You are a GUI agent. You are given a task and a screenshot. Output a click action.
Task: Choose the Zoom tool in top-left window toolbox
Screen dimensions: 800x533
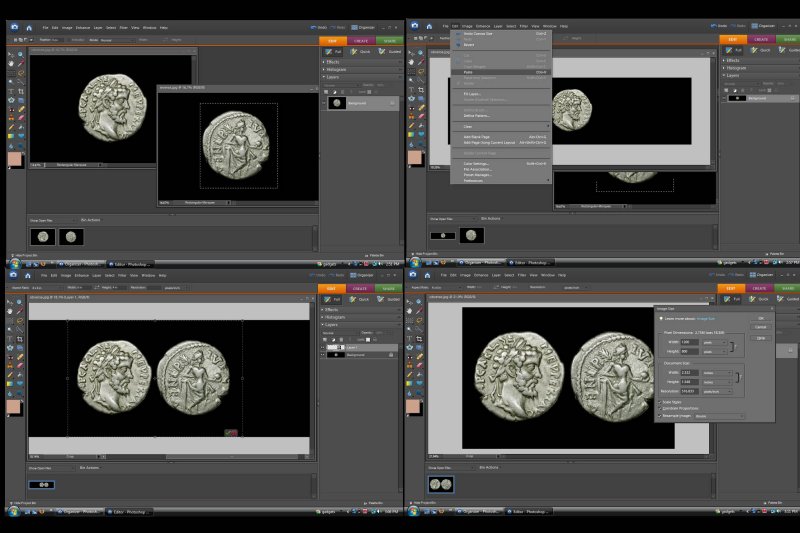tap(21, 53)
